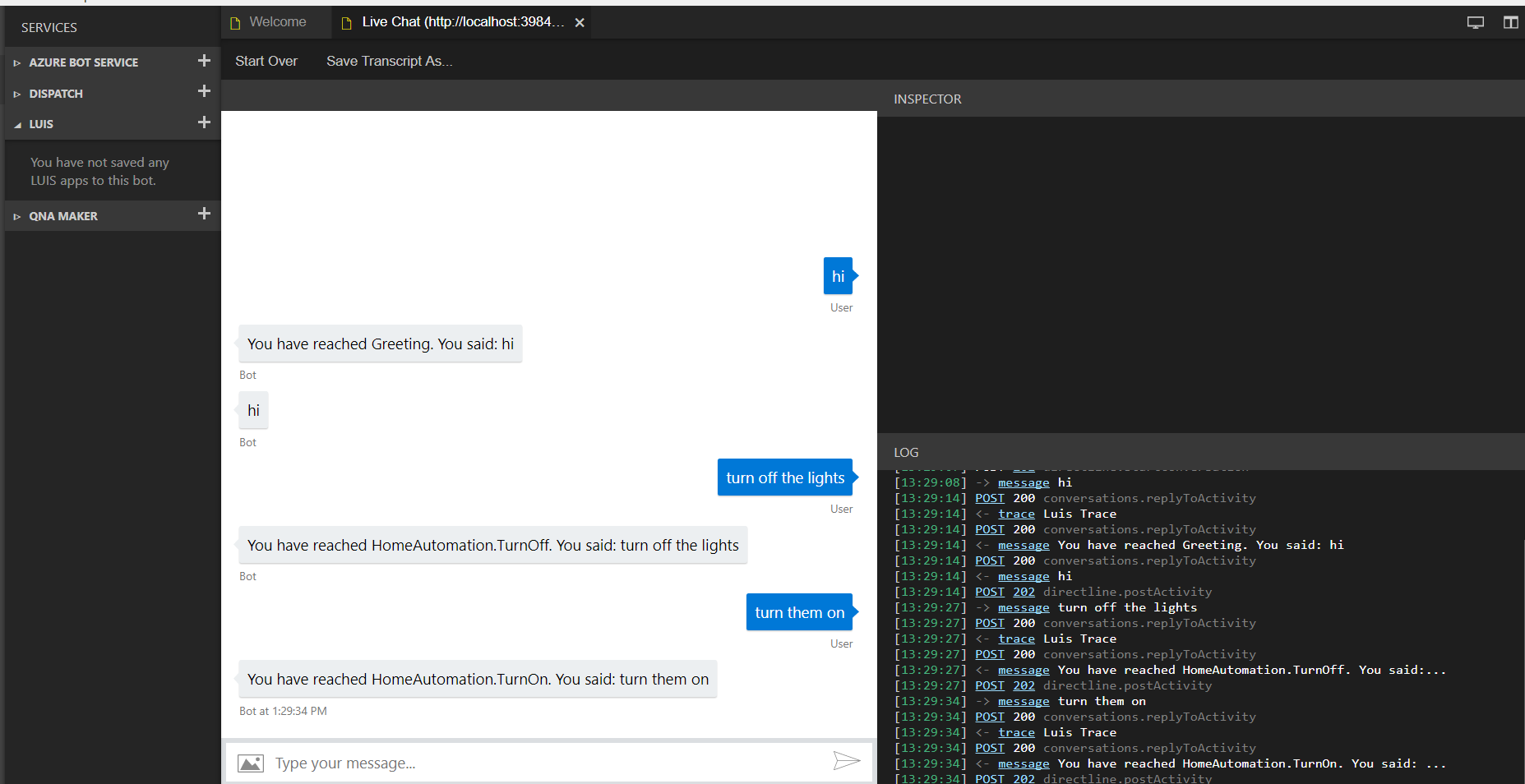
Task: Click Start Over to reset the conversation
Action: tap(266, 60)
